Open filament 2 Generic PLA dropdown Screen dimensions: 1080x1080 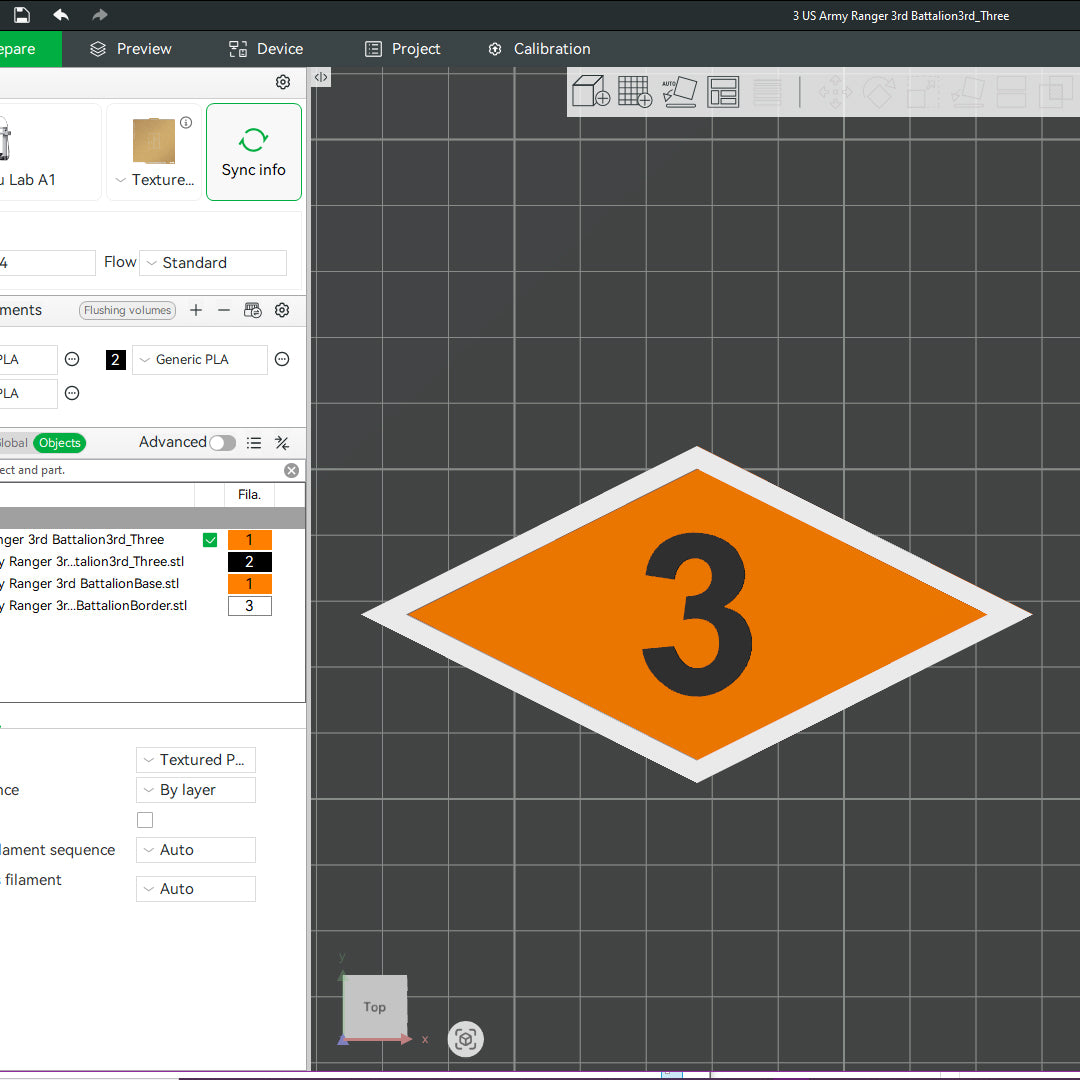click(x=200, y=360)
